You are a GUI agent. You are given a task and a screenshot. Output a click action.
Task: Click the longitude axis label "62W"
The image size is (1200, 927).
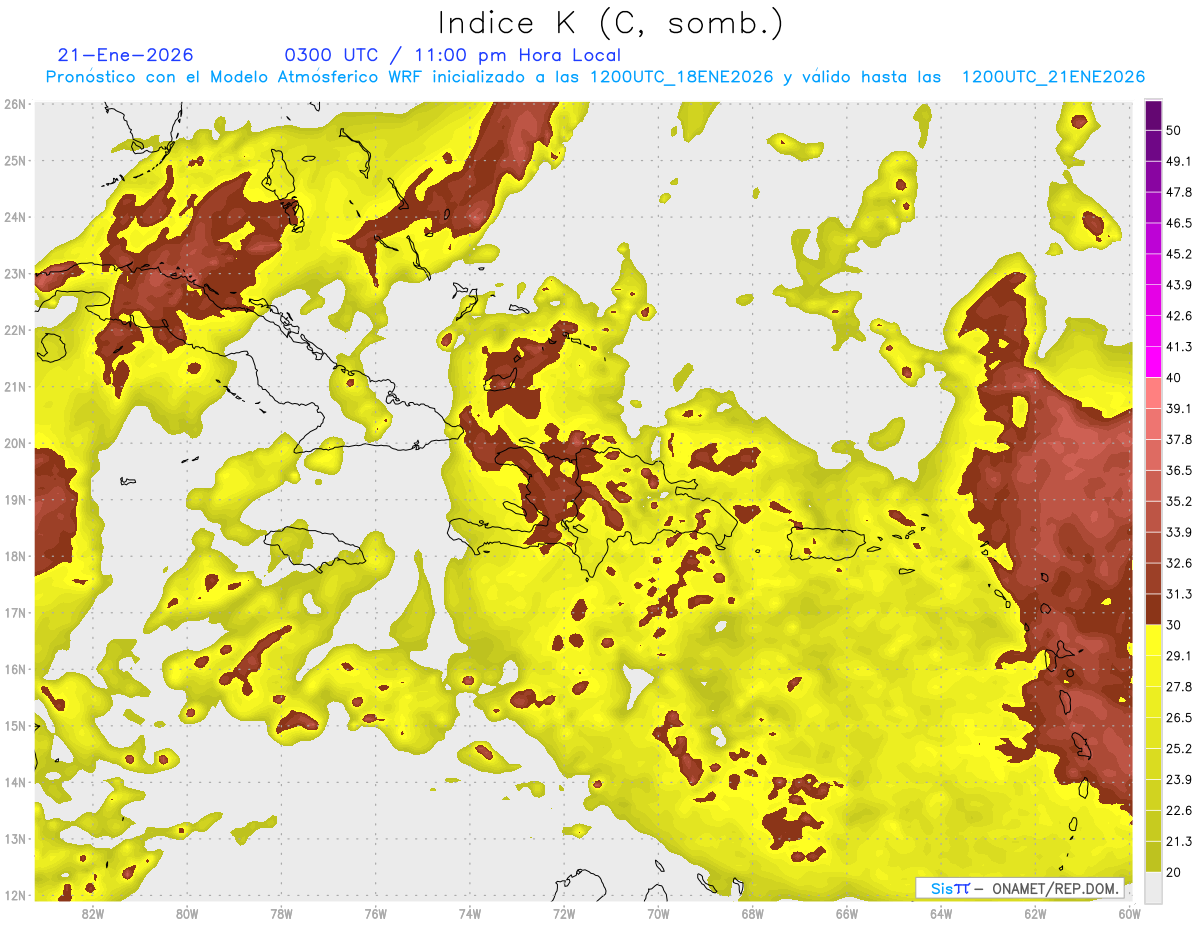click(x=1036, y=914)
